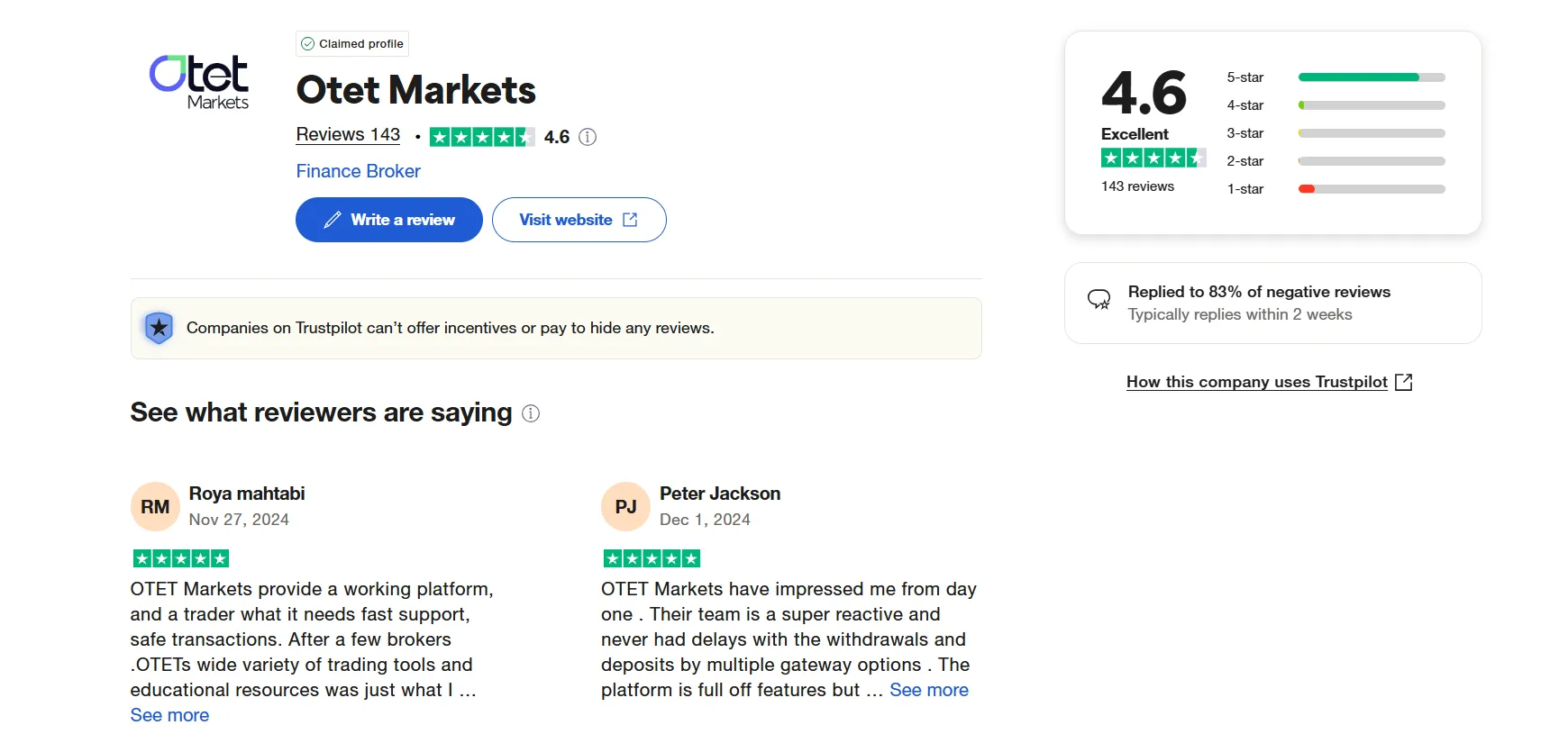
Task: Click the external-link icon beside How this company uses Trustpilot
Action: pyautogui.click(x=1404, y=381)
